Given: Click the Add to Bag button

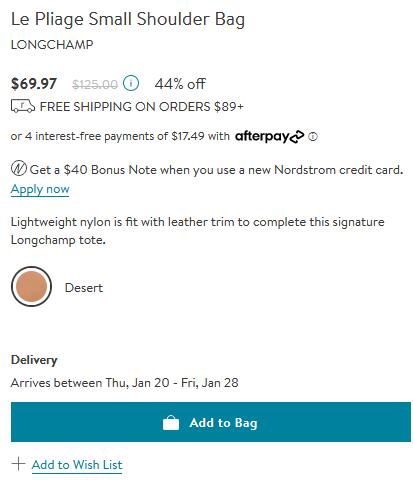Looking at the screenshot, I should point(211,422).
